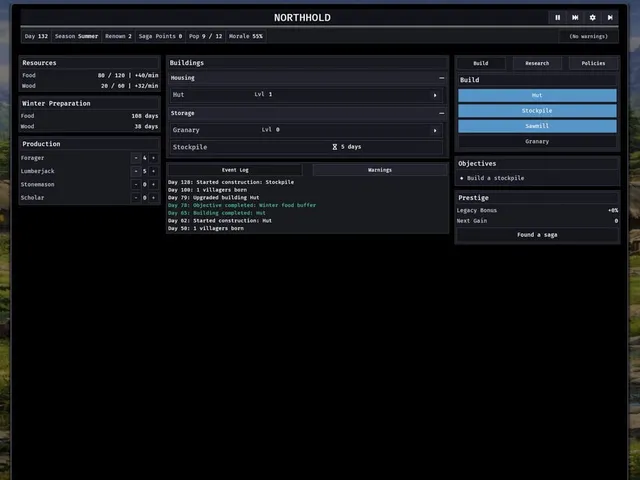Open the Warnings tab
The image size is (640, 480).
pos(380,170)
